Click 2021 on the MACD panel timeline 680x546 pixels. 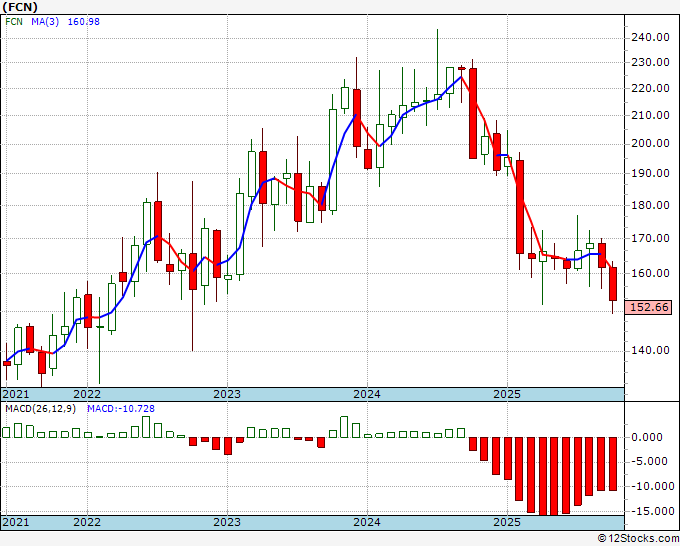coord(16,522)
